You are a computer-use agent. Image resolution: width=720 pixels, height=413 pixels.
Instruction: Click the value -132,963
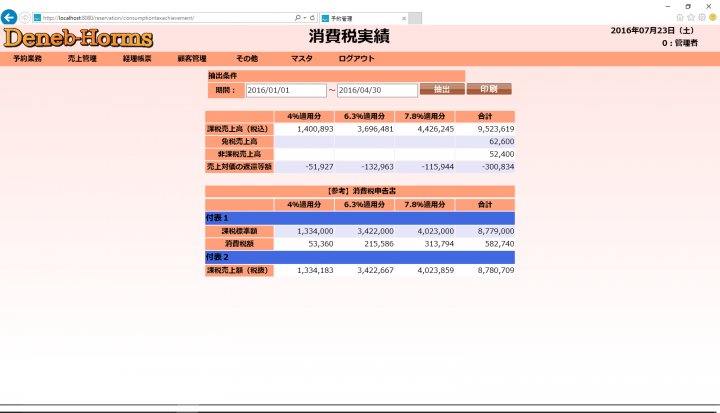(377, 167)
